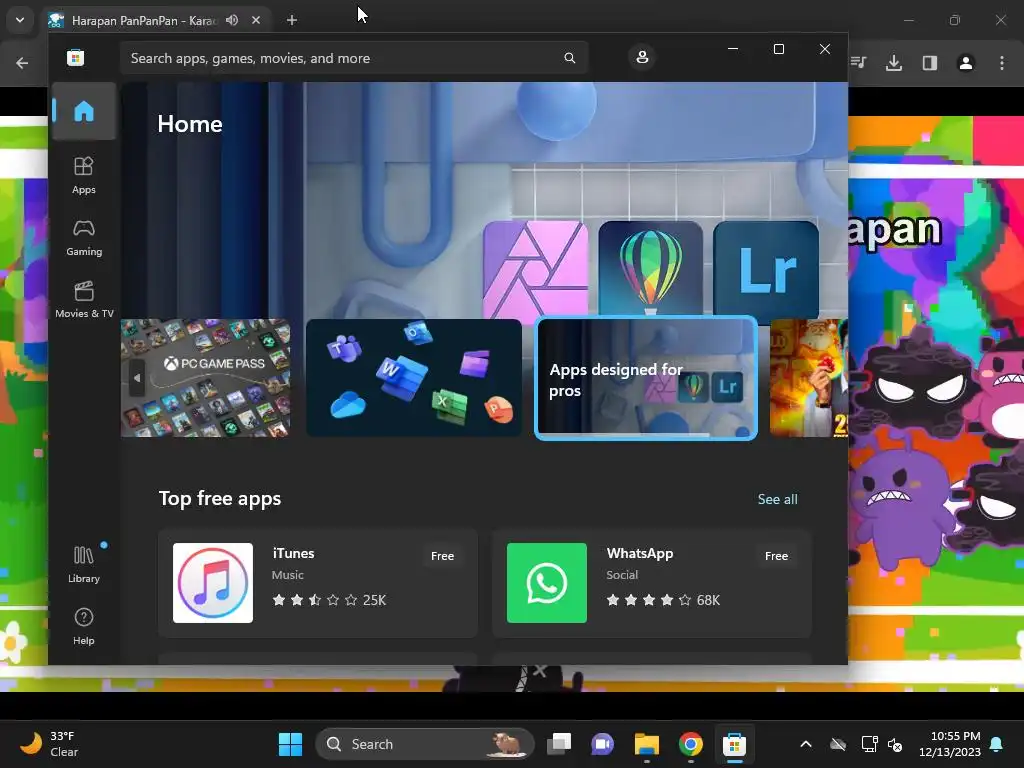Image resolution: width=1024 pixels, height=768 pixels.
Task: Click the search magnifier icon in Store
Action: pyautogui.click(x=569, y=58)
